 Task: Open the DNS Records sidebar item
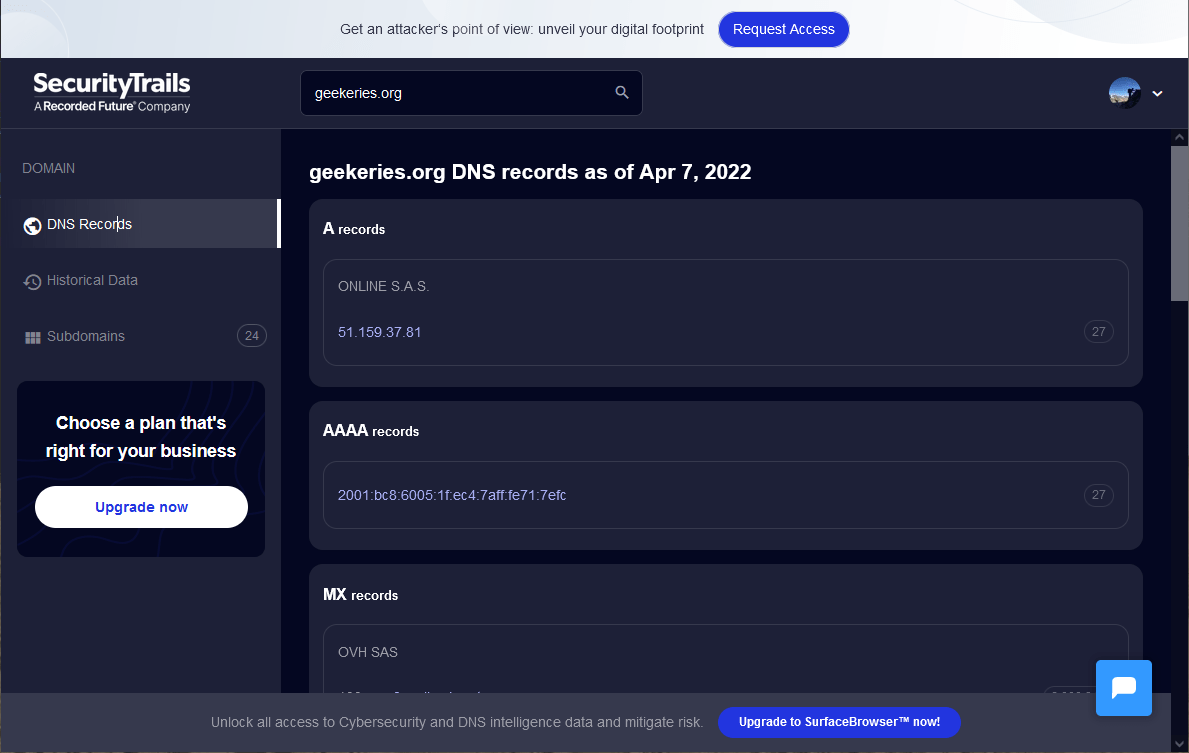point(89,224)
